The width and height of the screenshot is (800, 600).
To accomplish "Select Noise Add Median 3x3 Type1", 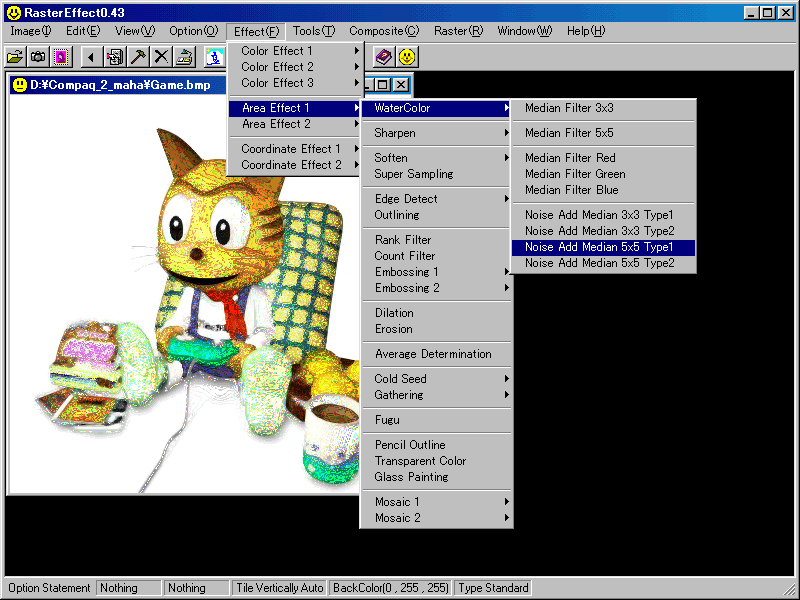I will [x=604, y=215].
